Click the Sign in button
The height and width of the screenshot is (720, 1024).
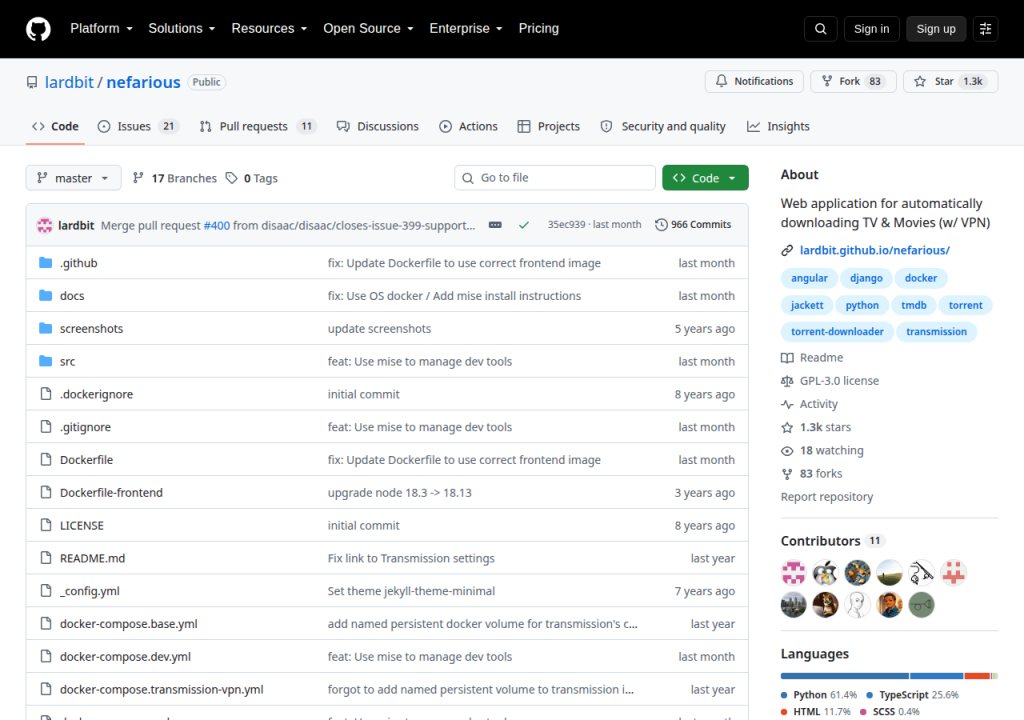click(x=871, y=29)
